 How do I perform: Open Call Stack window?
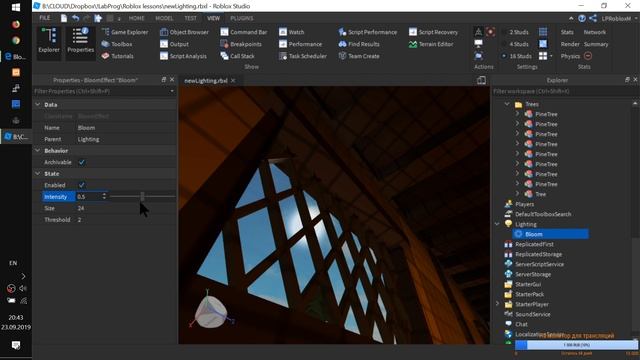[x=237, y=56]
